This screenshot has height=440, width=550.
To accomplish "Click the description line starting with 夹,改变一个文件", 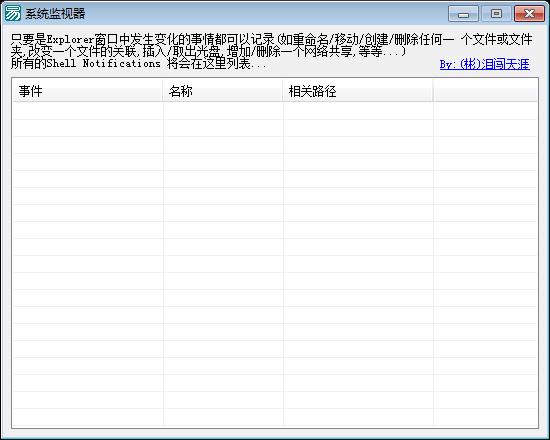I will (x=208, y=52).
